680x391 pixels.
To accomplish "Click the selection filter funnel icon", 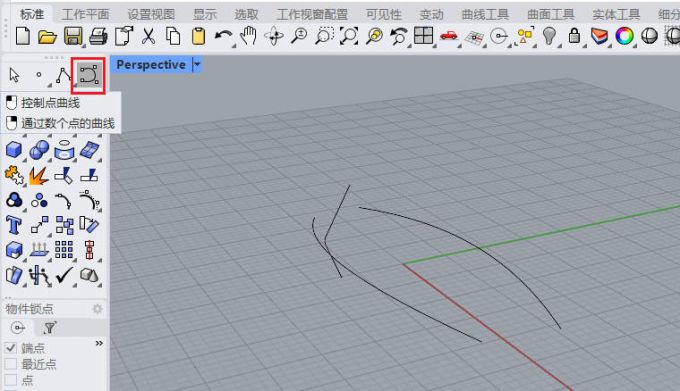I will coord(50,328).
